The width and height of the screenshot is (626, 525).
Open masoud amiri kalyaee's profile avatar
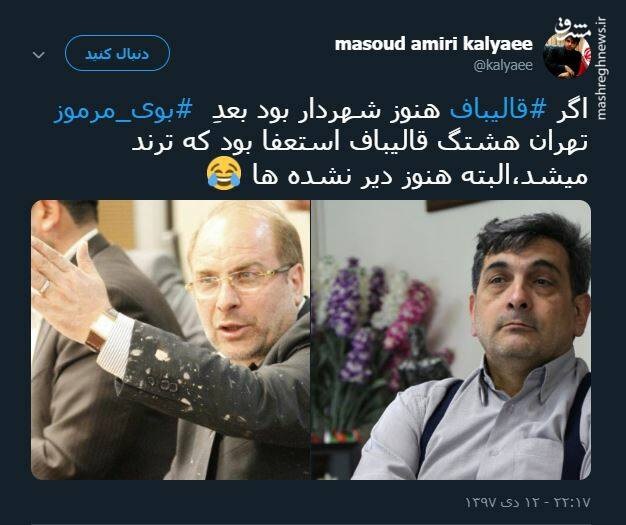(x=567, y=53)
